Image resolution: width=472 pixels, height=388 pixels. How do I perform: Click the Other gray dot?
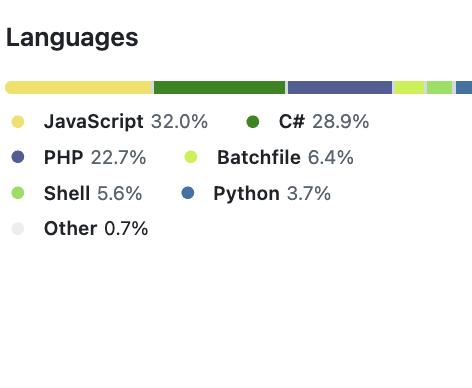tap(18, 229)
